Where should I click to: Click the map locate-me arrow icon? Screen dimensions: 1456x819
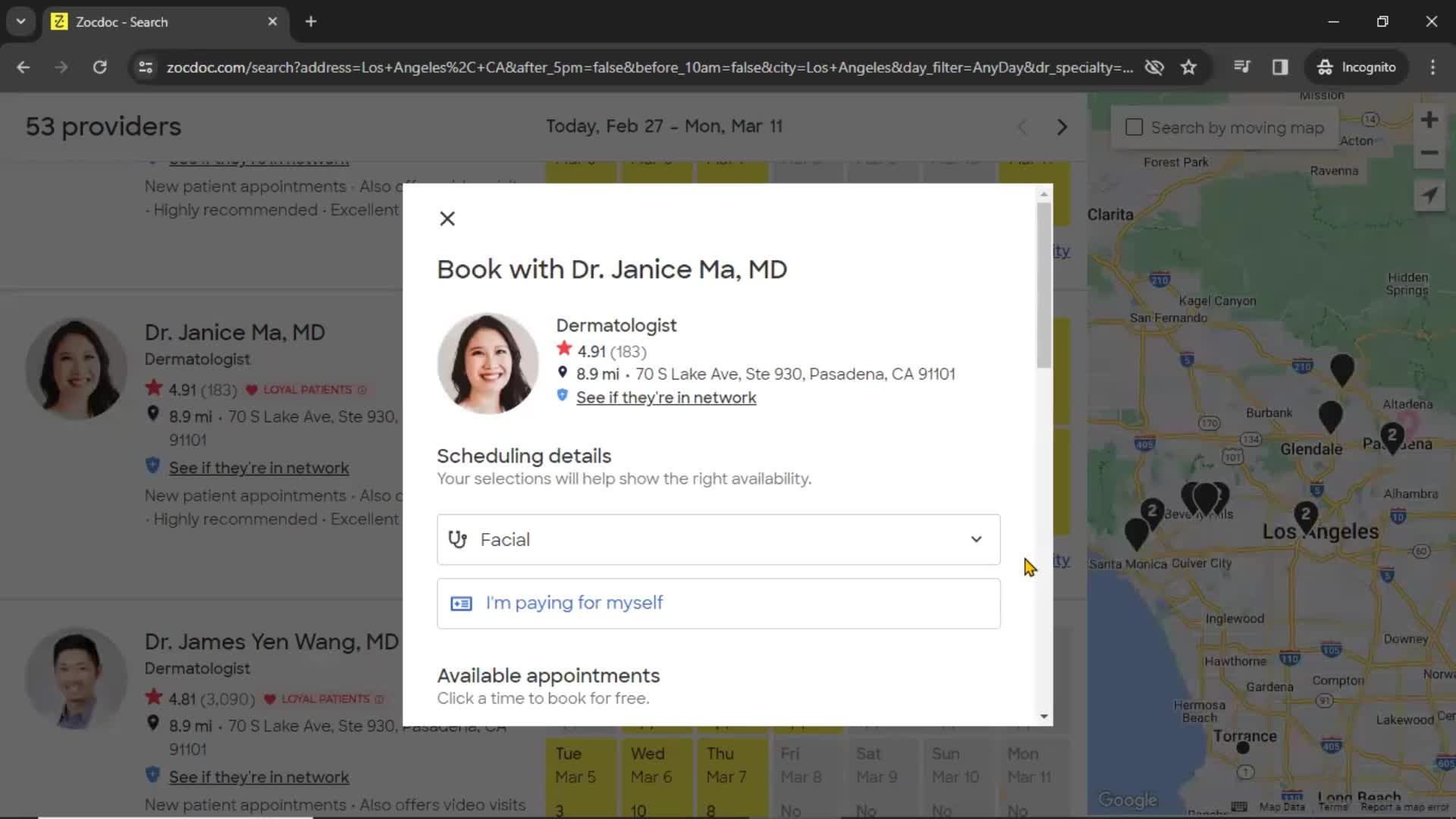pos(1429,195)
